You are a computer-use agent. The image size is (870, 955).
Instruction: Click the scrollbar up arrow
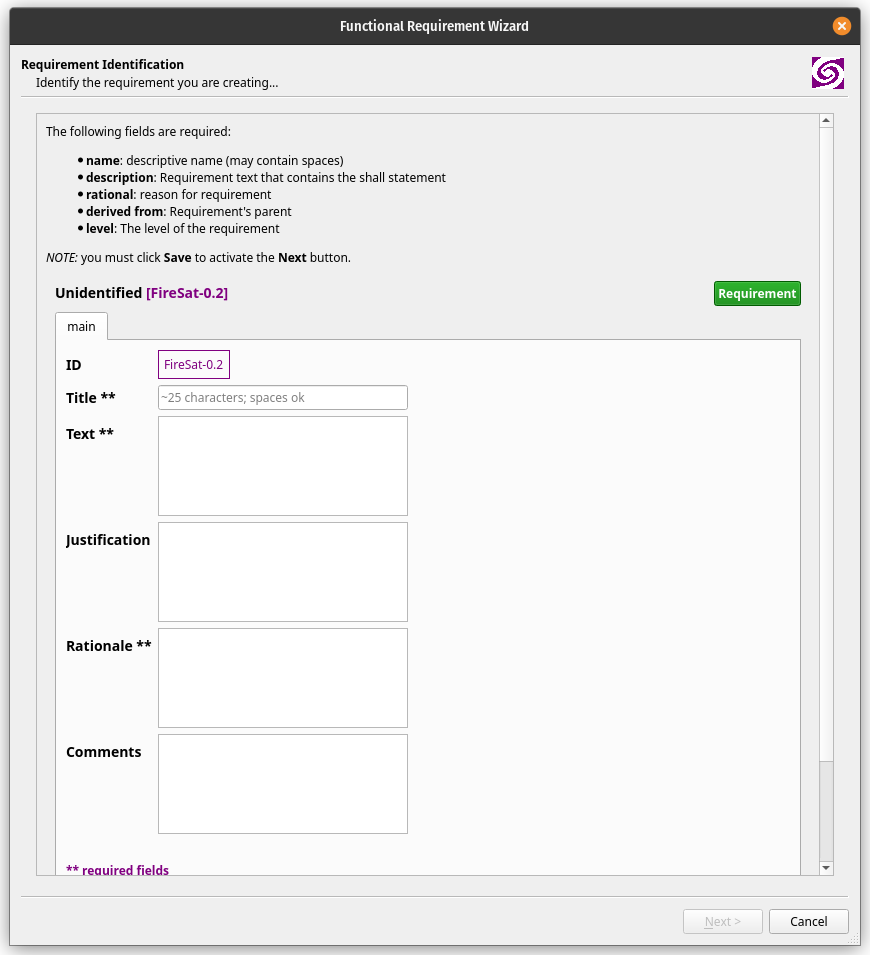(x=826, y=121)
